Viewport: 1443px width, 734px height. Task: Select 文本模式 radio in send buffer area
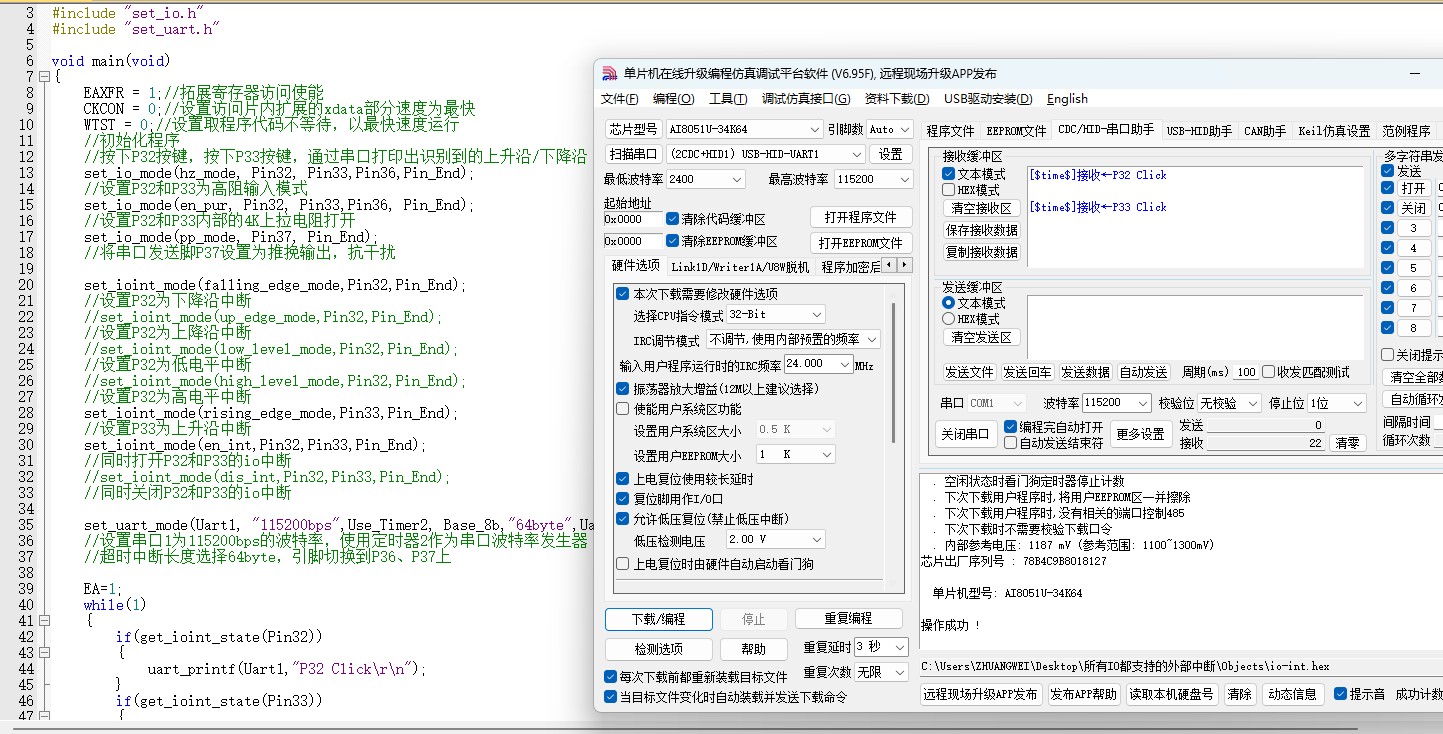[x=948, y=303]
